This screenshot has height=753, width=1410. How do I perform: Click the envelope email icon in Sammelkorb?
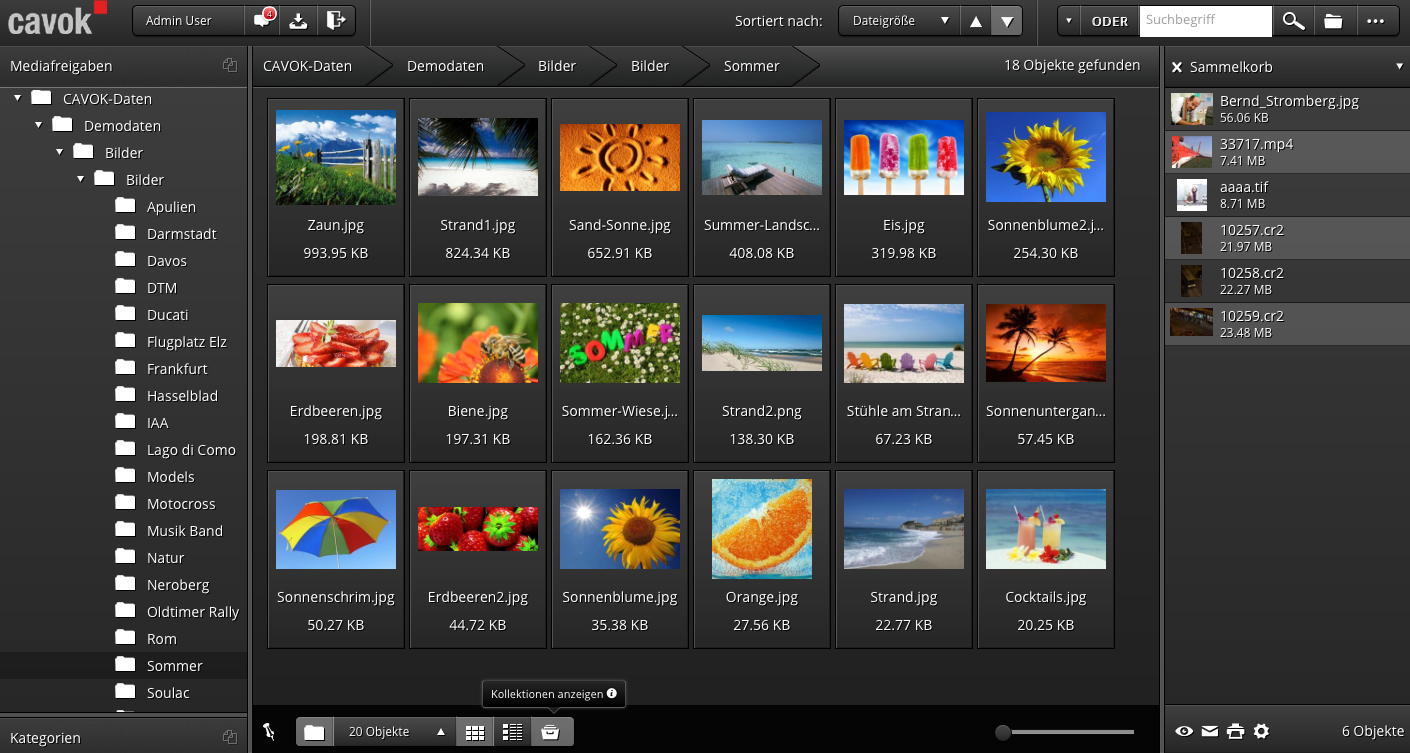coord(1210,731)
